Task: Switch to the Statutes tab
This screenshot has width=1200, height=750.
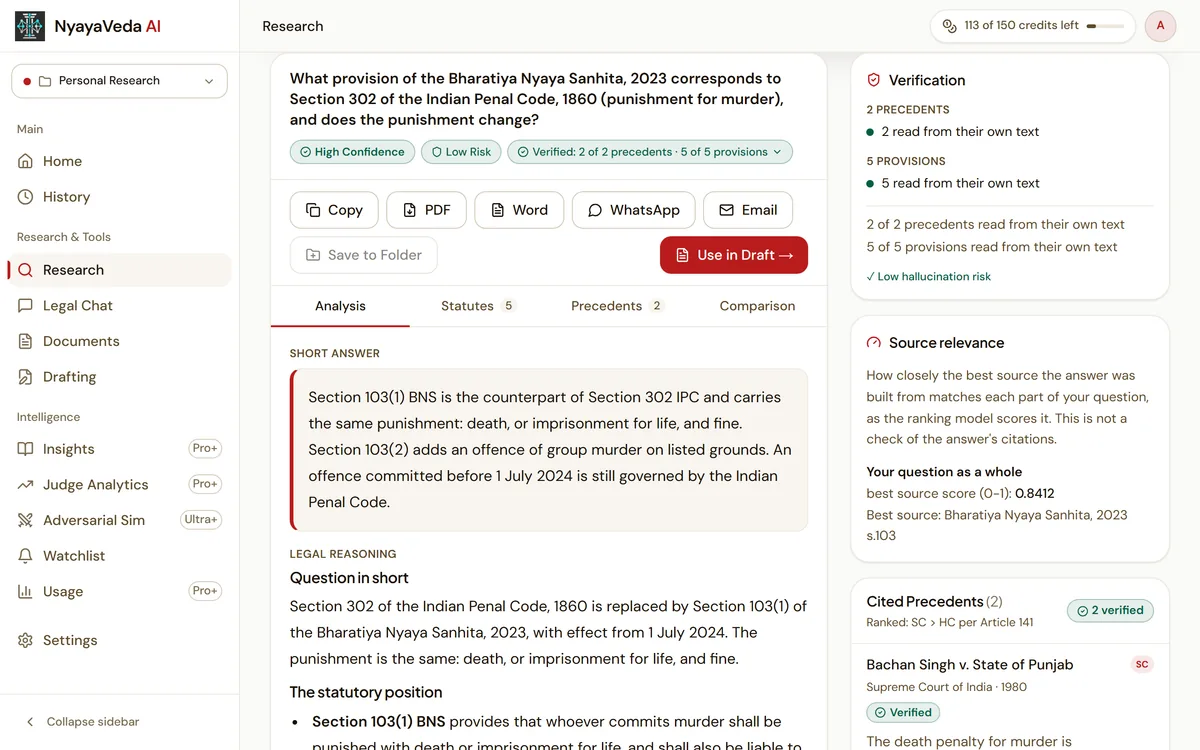Action: click(478, 306)
